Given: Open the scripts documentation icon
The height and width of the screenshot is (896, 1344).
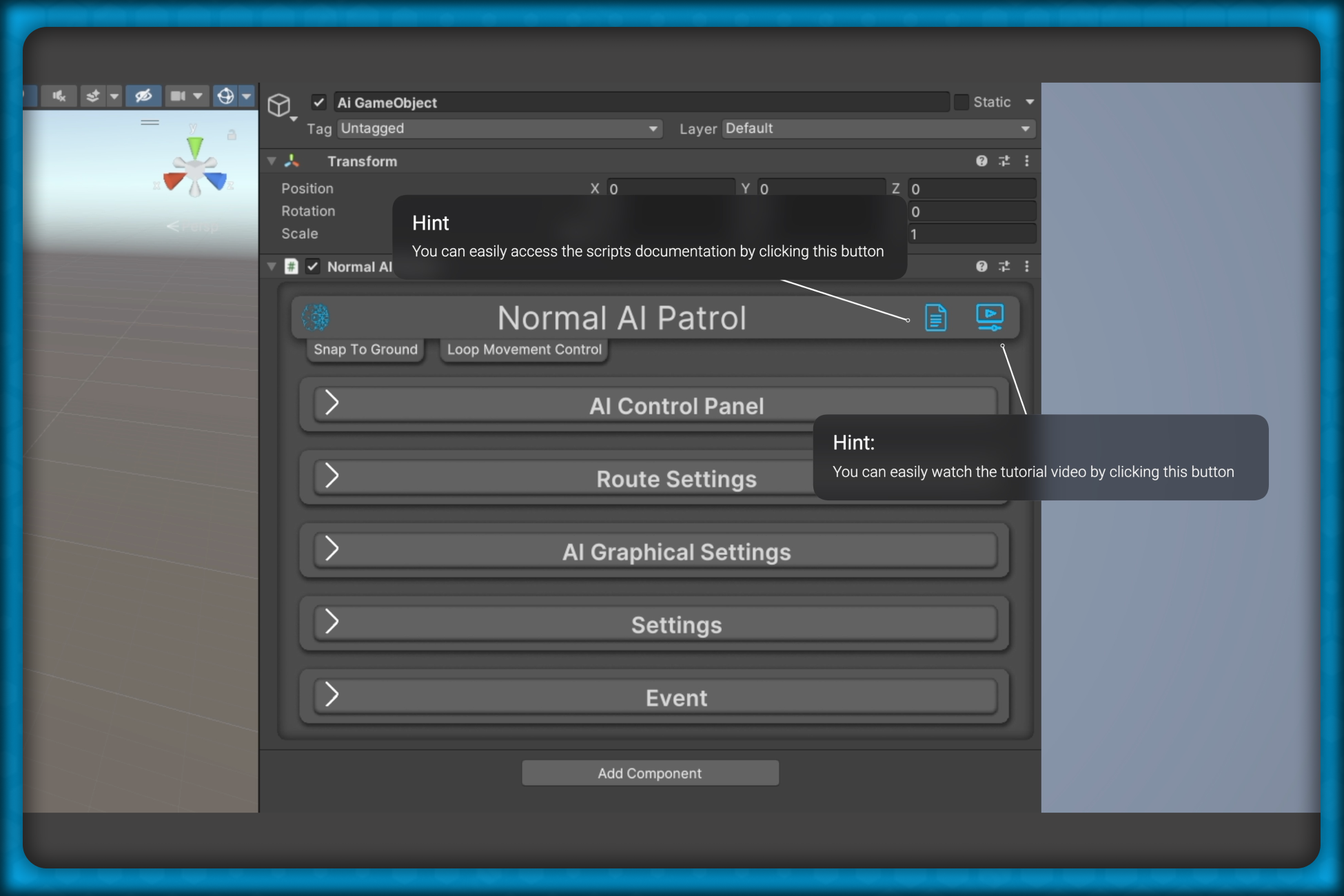Looking at the screenshot, I should click(935, 318).
